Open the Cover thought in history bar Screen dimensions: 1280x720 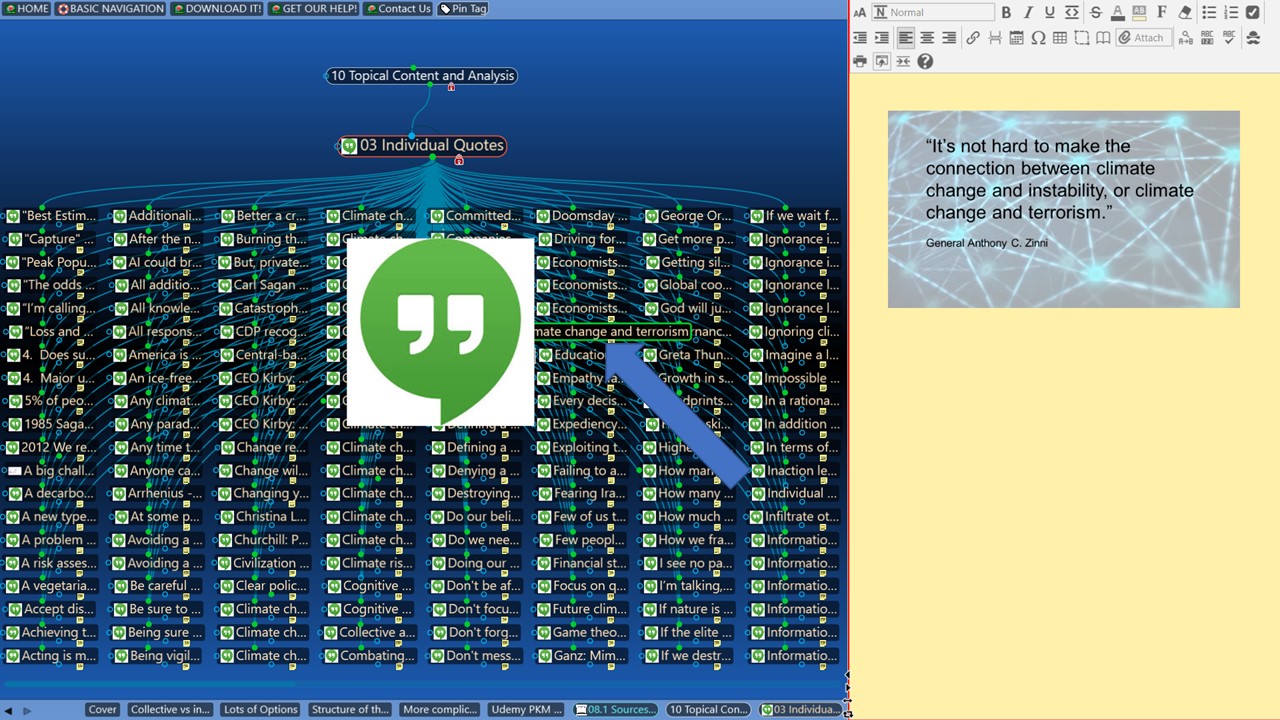[102, 710]
